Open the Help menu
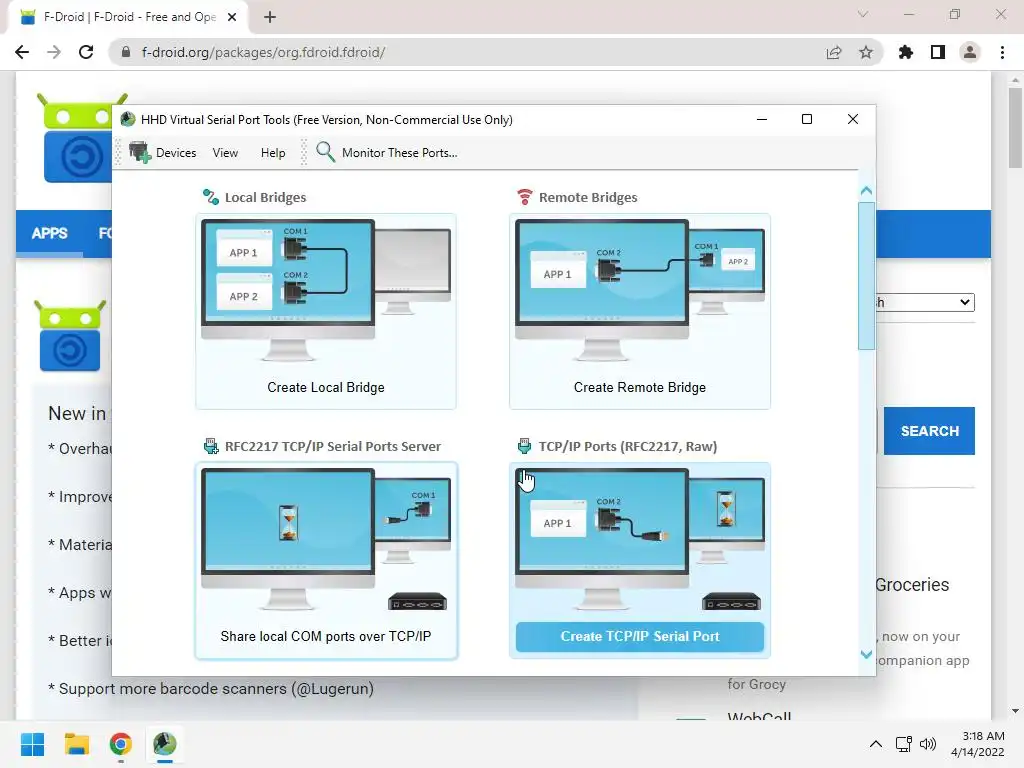 [x=273, y=153]
